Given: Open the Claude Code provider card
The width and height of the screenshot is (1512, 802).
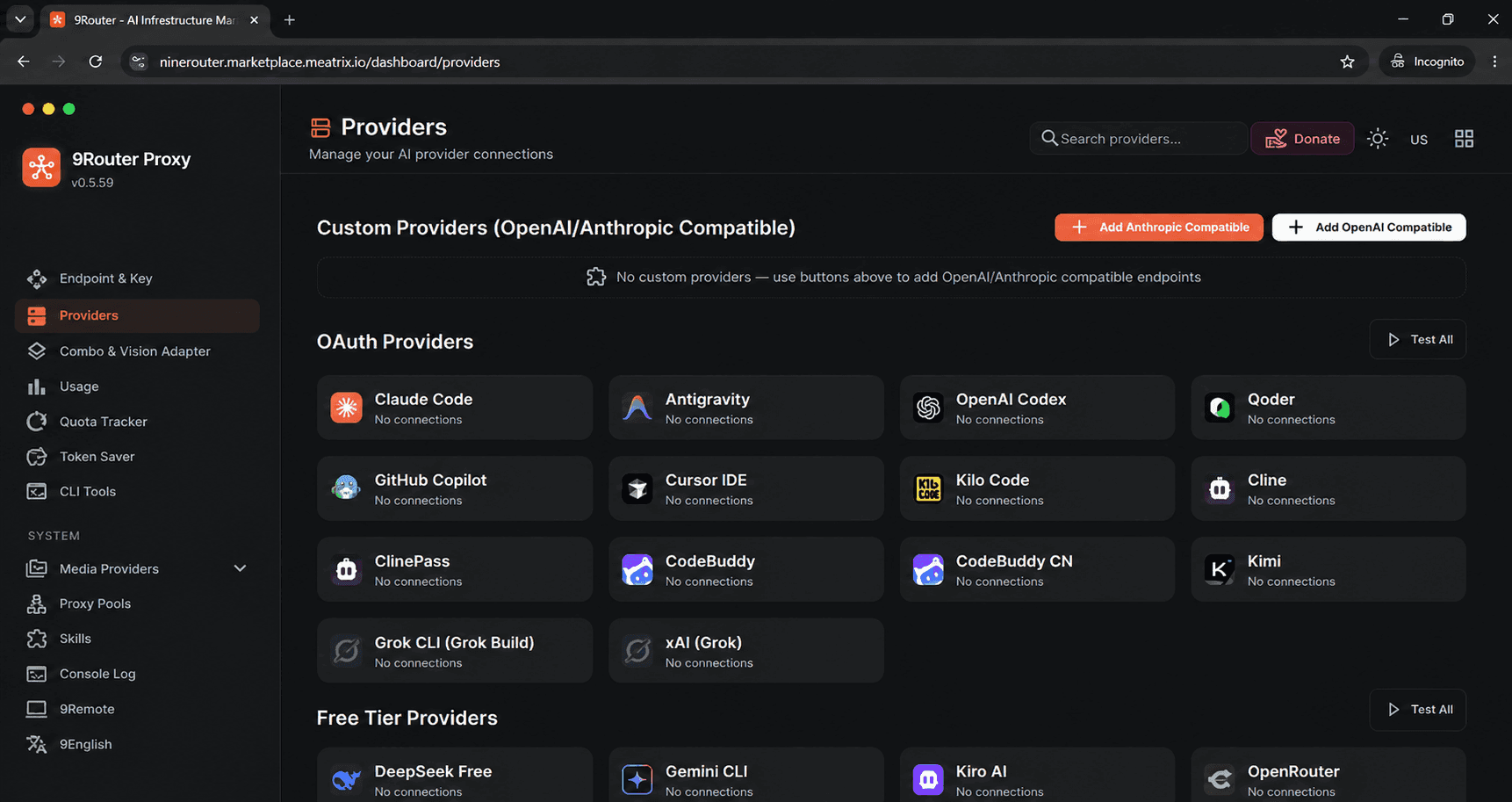Looking at the screenshot, I should [x=455, y=408].
